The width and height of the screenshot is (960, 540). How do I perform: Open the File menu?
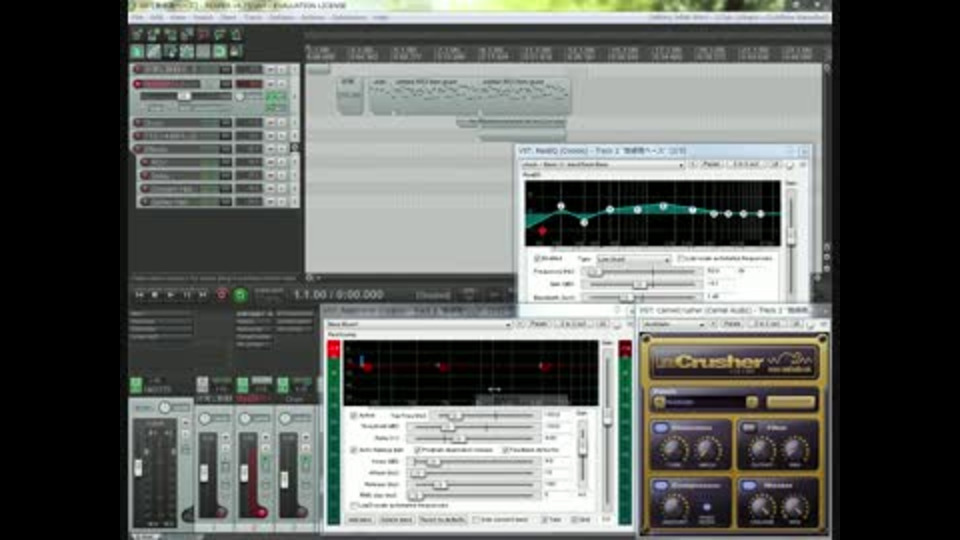(138, 17)
